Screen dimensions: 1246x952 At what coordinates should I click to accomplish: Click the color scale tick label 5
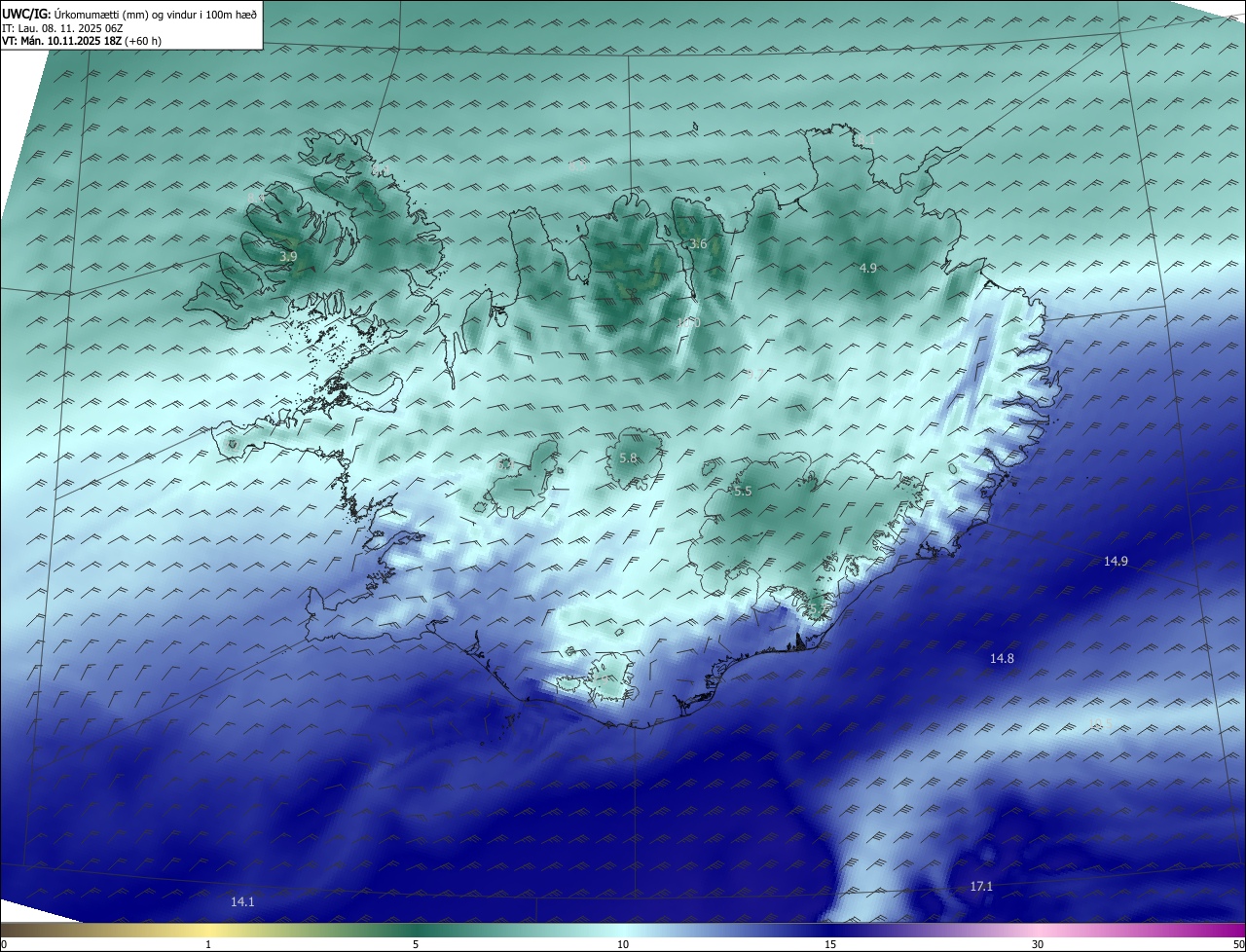[416, 944]
